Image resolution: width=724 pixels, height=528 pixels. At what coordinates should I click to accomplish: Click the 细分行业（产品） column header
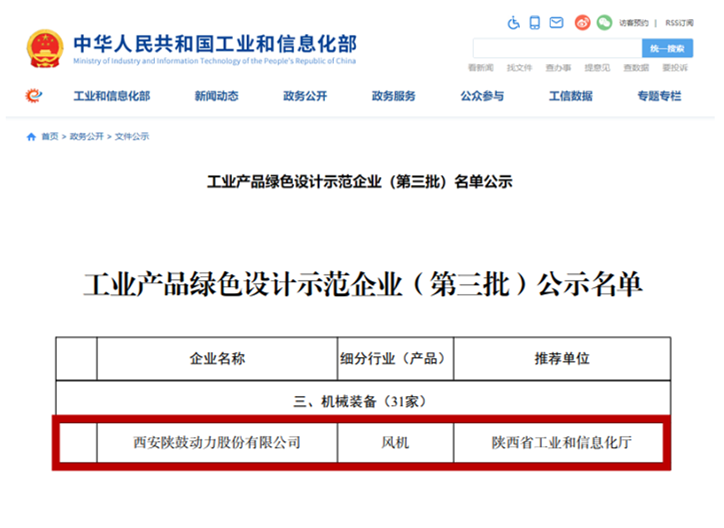[x=395, y=359]
